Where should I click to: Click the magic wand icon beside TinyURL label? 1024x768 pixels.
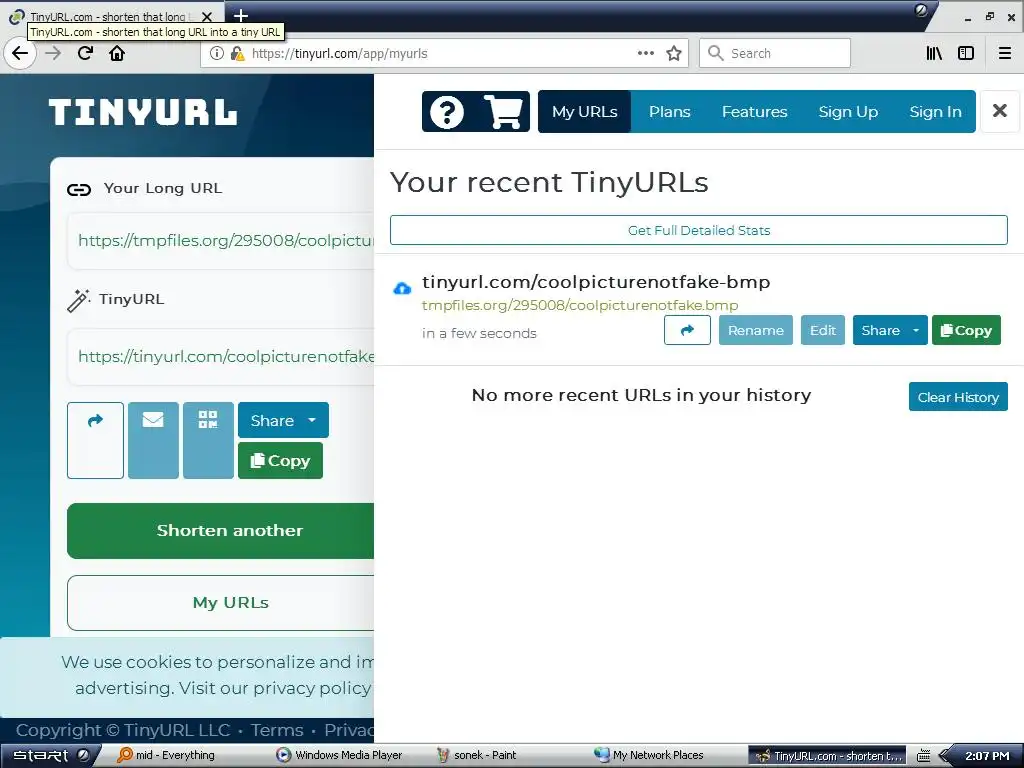tap(78, 300)
